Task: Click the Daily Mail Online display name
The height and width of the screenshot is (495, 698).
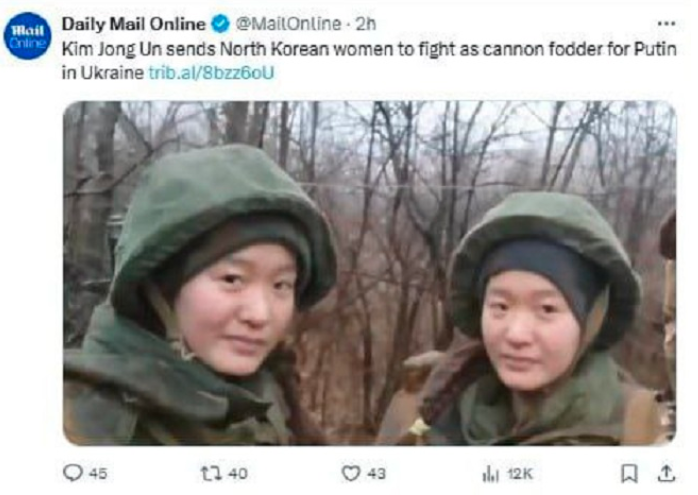Action: (x=134, y=24)
